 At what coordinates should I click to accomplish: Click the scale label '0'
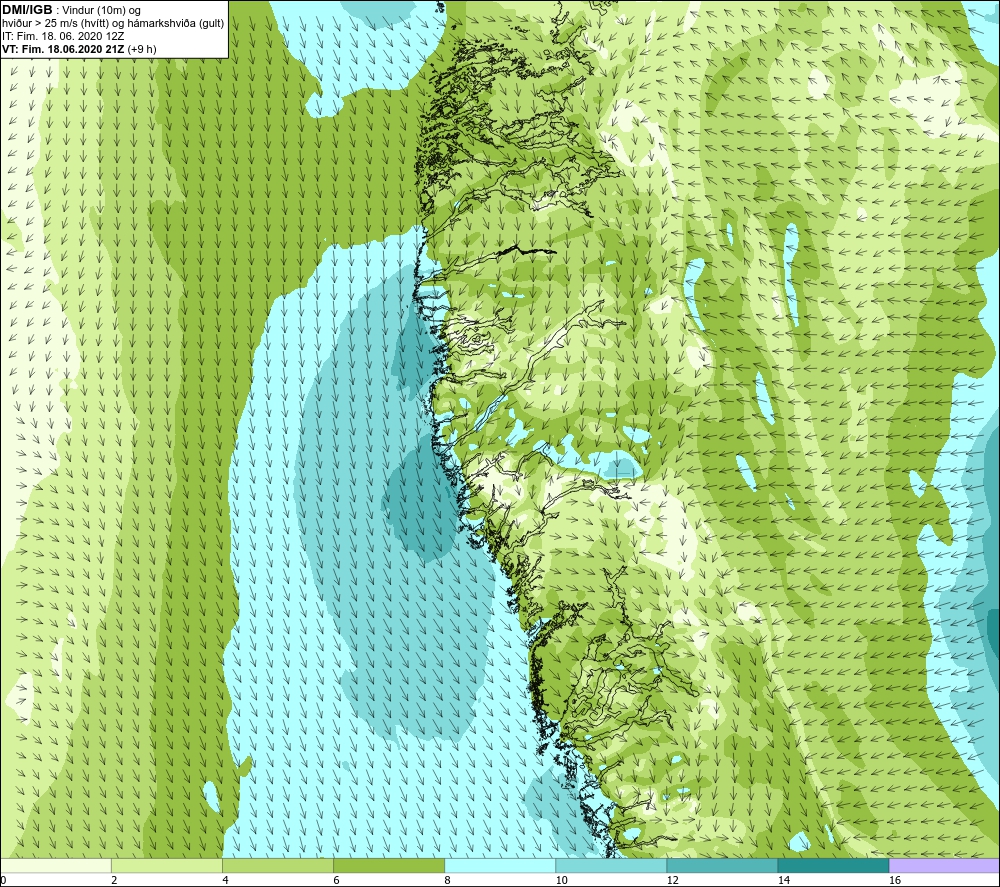click(x=3, y=881)
